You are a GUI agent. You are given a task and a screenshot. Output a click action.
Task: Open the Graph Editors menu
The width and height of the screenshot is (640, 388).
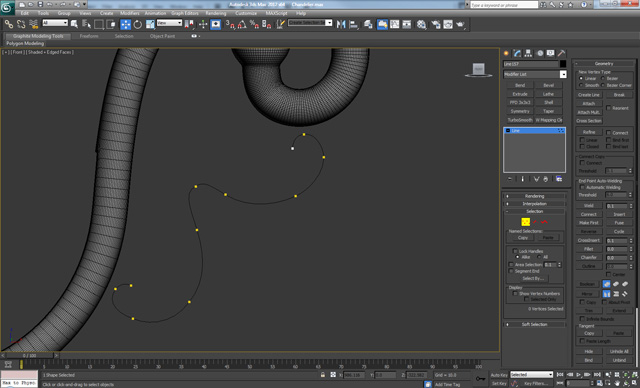point(184,13)
